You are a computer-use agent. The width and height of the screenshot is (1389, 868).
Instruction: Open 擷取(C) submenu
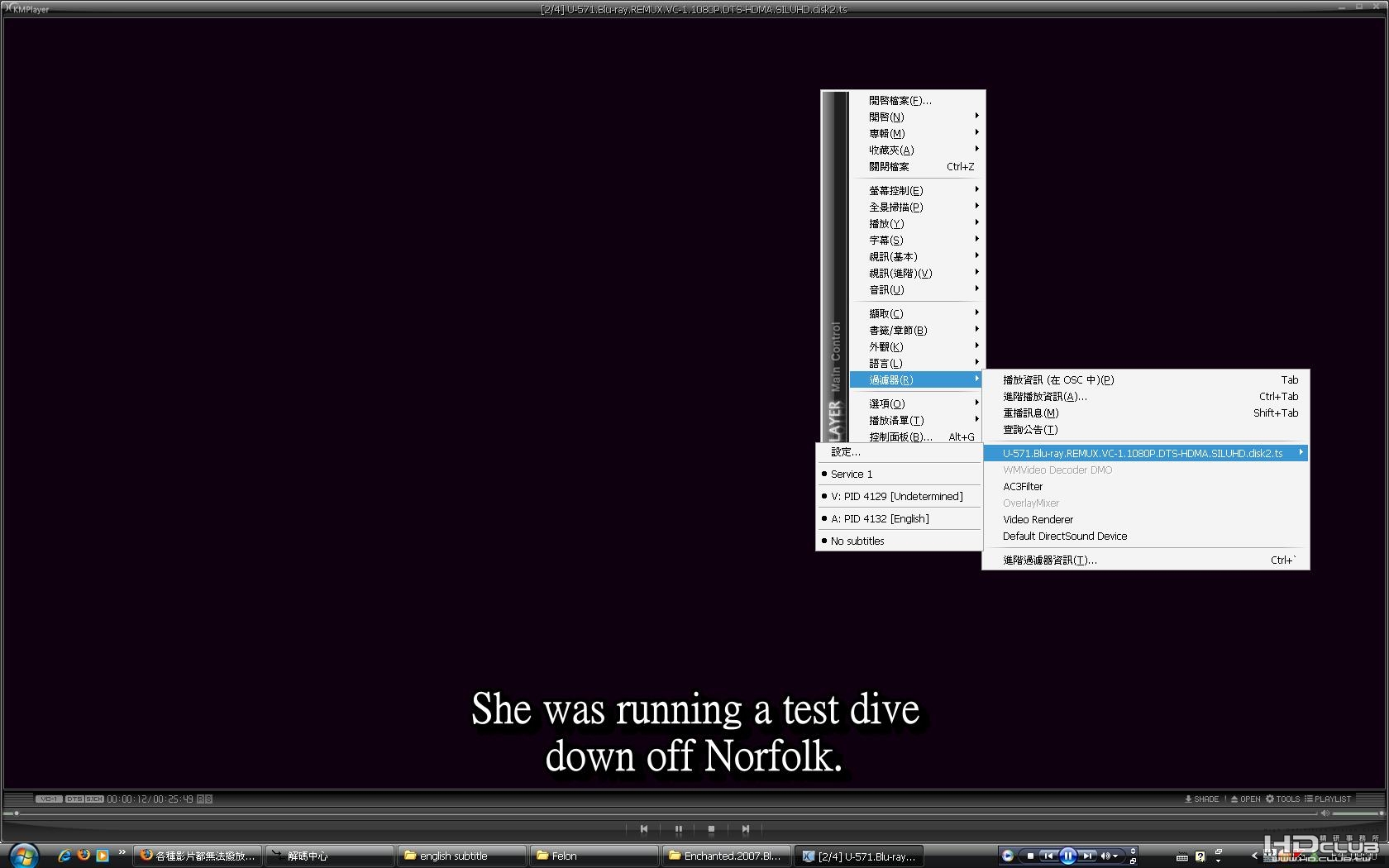tap(918, 313)
